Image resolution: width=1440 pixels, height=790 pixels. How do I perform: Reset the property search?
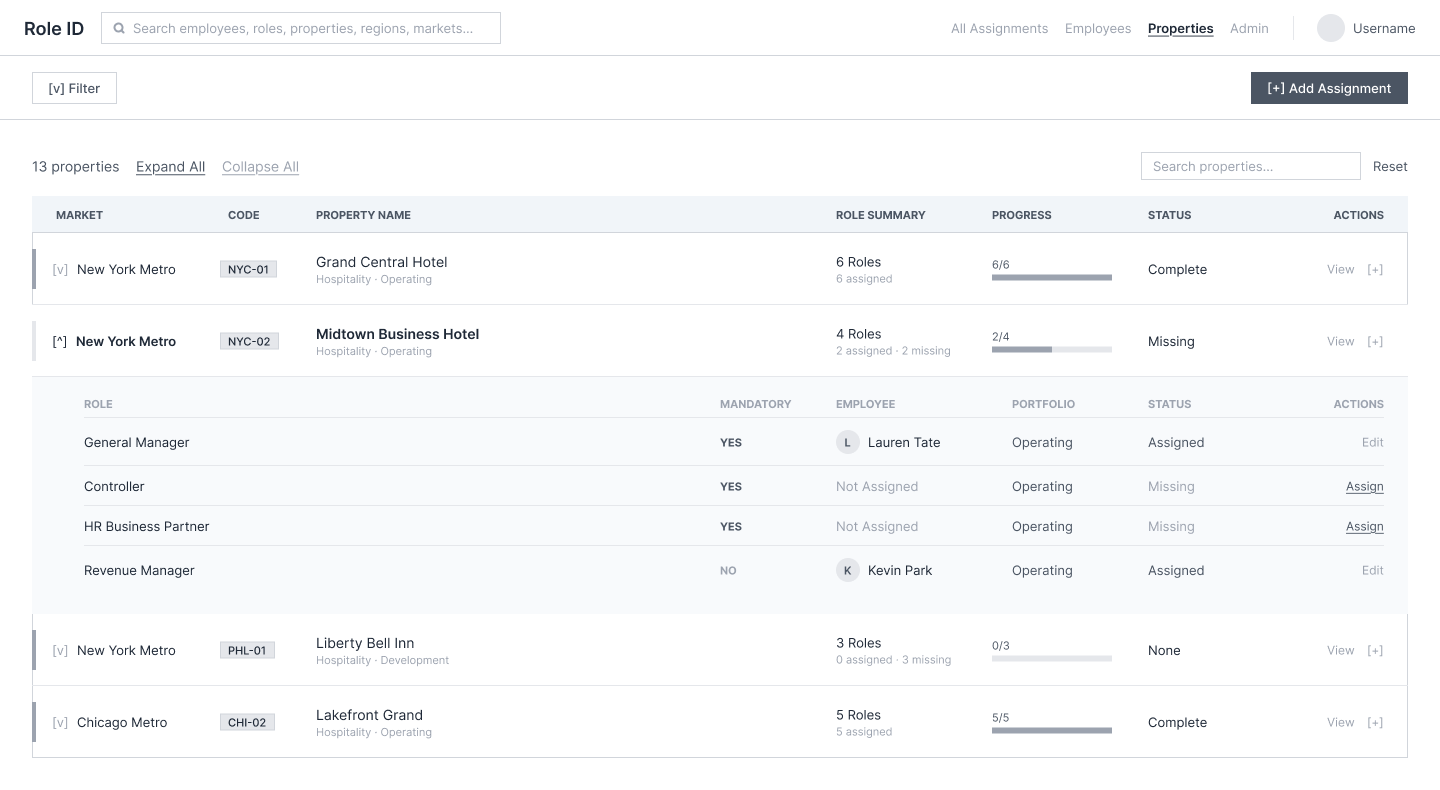point(1390,167)
